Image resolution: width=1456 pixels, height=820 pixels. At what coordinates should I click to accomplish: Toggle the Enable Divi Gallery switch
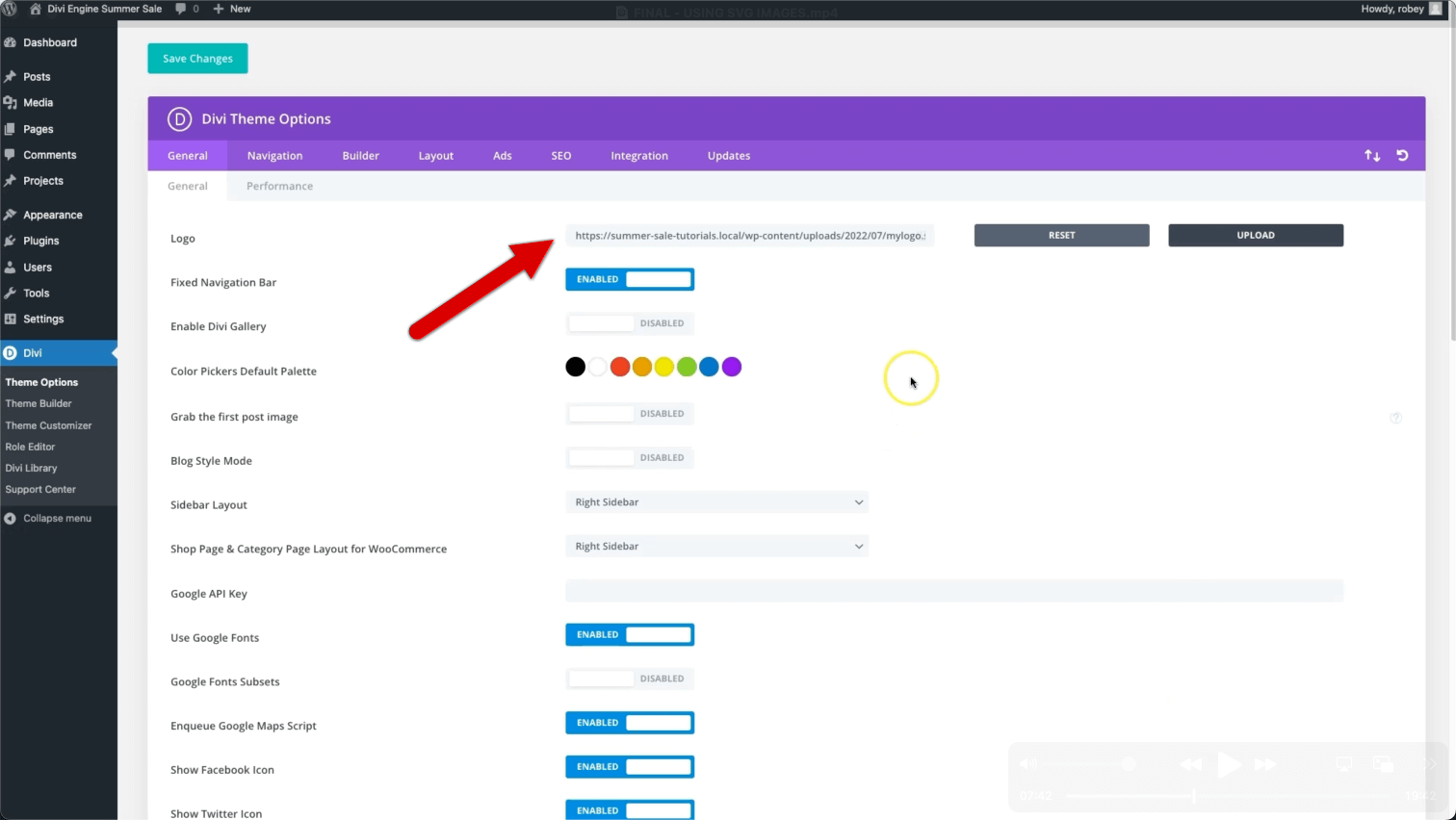(x=630, y=323)
